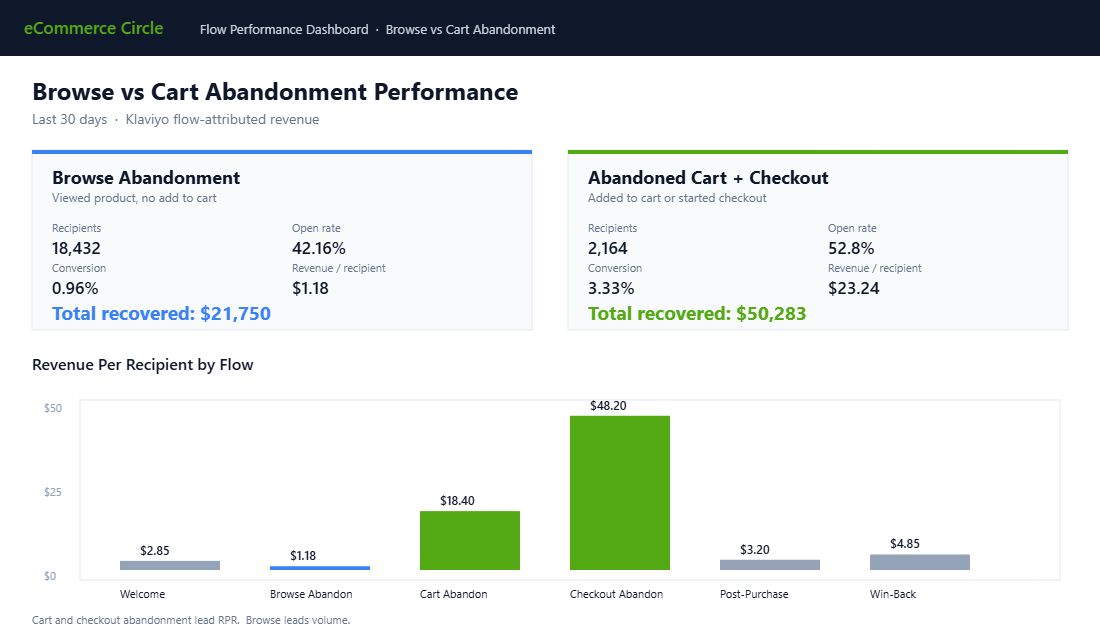1100x640 pixels.
Task: Click Browse open rate 42.16%
Action: click(x=318, y=248)
